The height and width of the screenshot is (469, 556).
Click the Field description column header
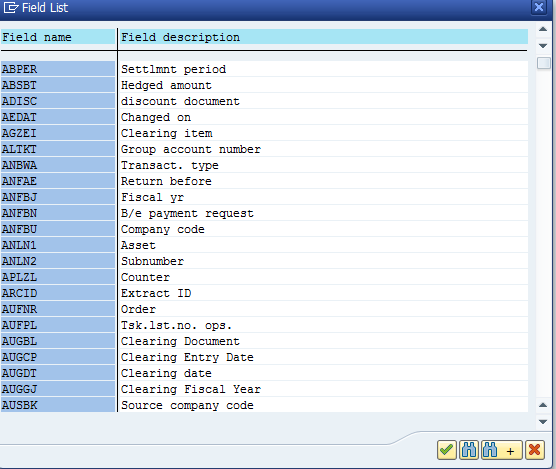(x=323, y=37)
